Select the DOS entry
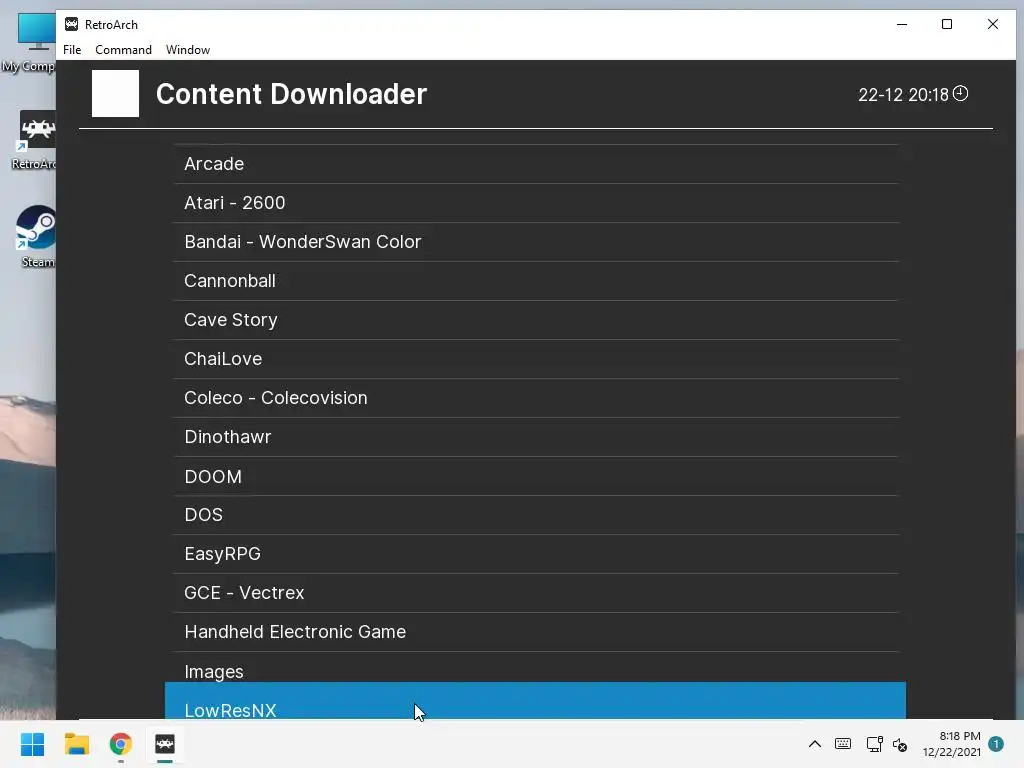The width and height of the screenshot is (1024, 768). [x=536, y=515]
